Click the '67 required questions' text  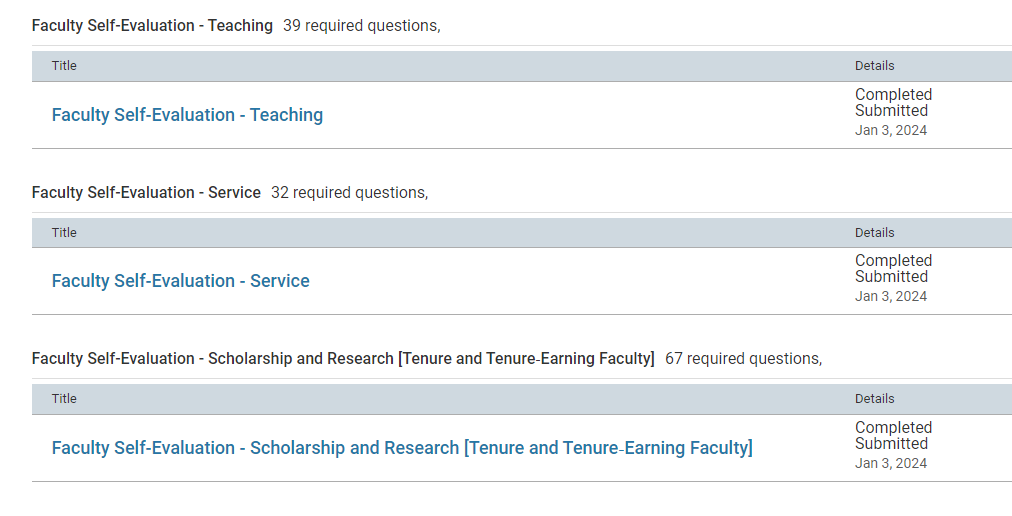pyautogui.click(x=742, y=359)
